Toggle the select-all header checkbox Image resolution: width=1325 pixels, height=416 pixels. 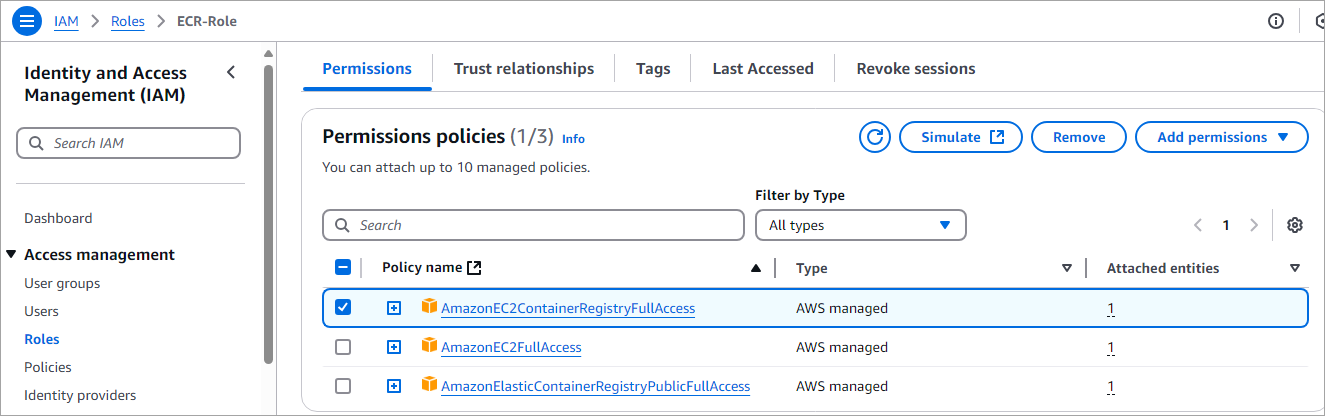click(x=343, y=267)
